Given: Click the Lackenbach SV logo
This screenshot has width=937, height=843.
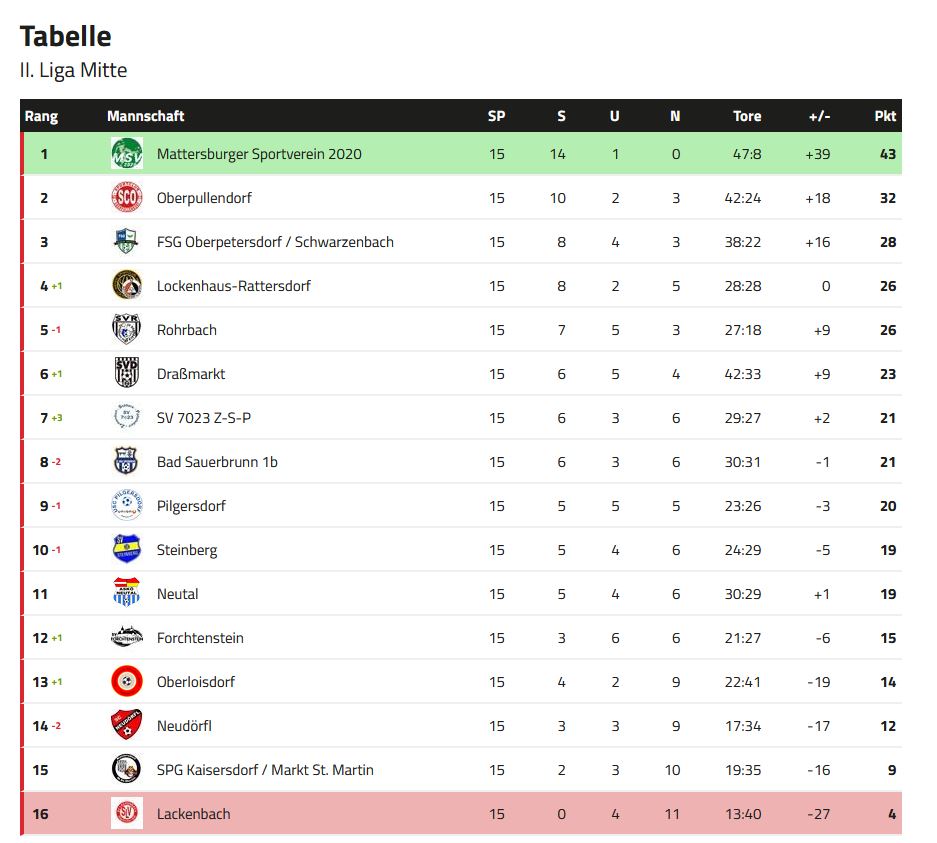Looking at the screenshot, I should [x=127, y=813].
